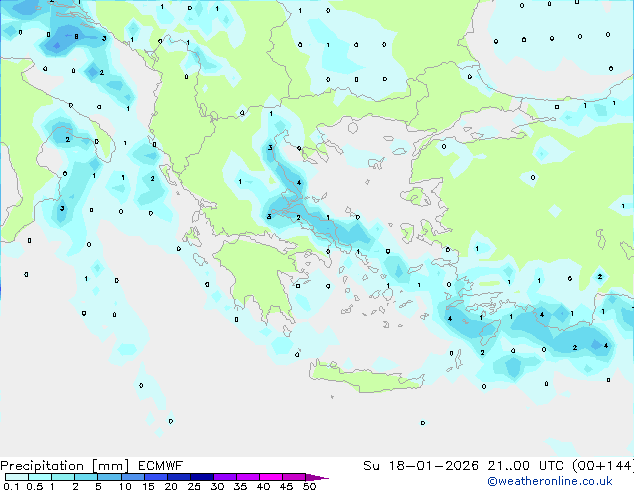Click the 0.1–0.5 mm legend color swatch

pos(17,477)
